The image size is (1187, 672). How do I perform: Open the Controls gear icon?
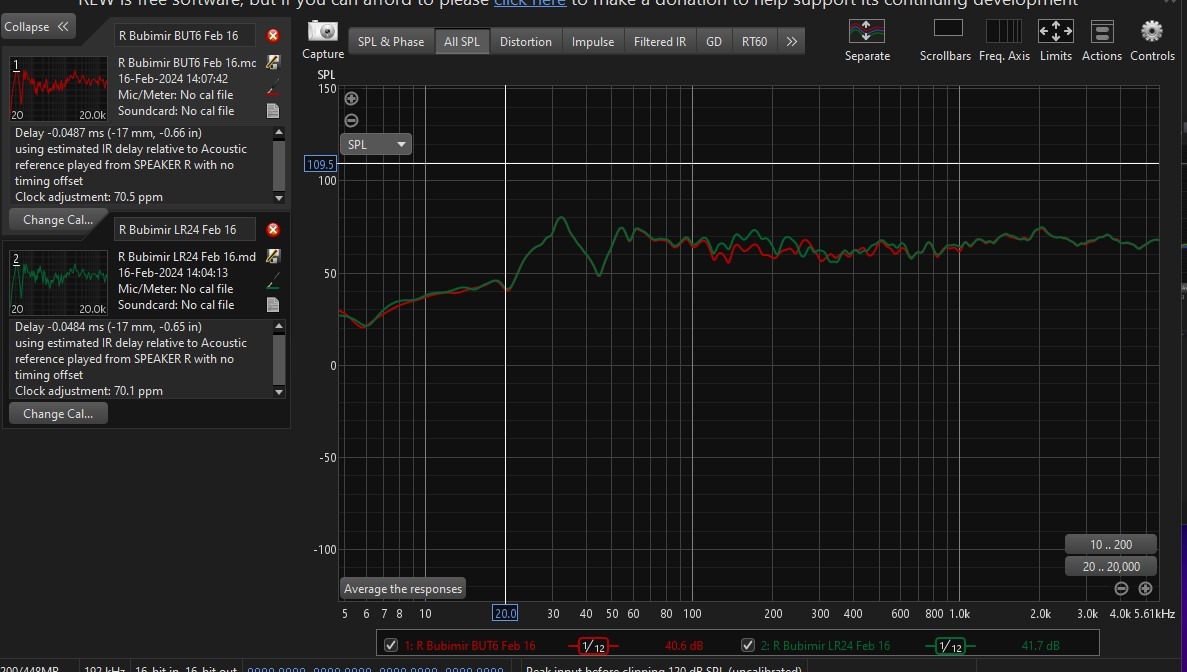click(1151, 31)
